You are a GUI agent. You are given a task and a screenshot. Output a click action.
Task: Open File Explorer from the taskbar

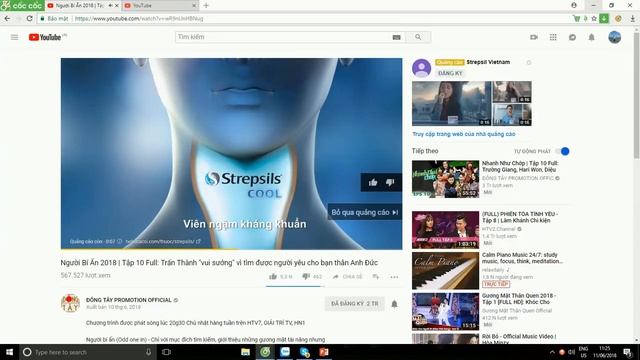click(245, 352)
